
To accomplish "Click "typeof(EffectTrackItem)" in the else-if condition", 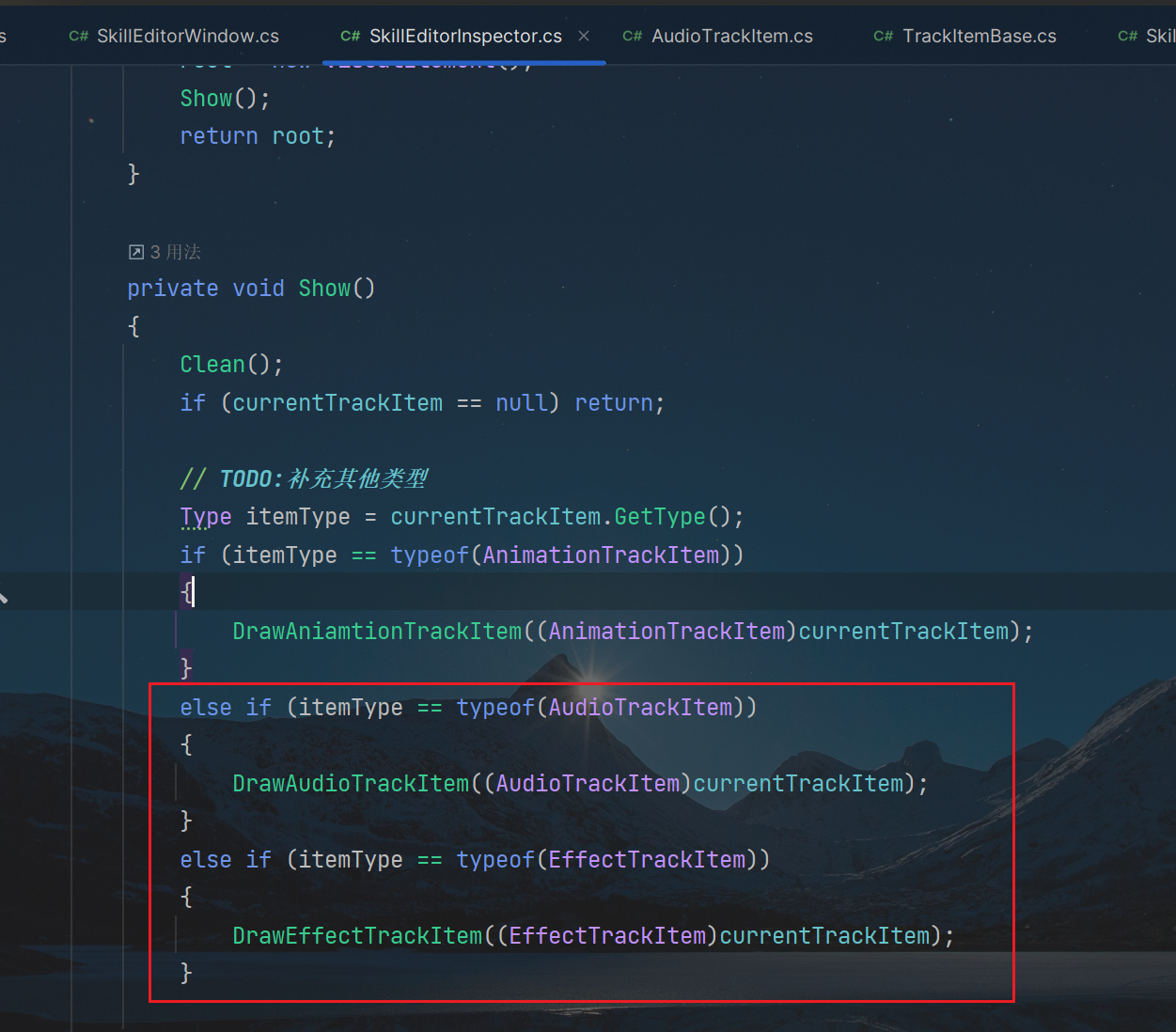I will (607, 860).
